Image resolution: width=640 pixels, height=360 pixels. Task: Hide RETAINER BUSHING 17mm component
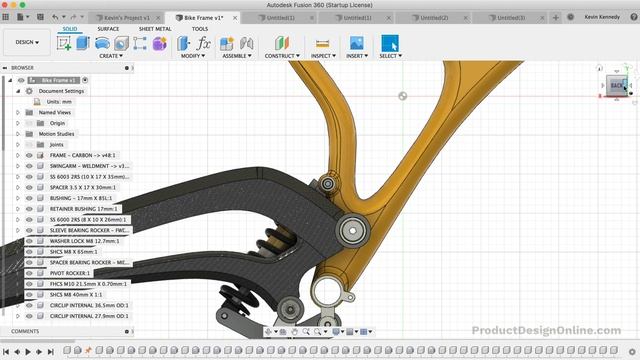(x=29, y=209)
